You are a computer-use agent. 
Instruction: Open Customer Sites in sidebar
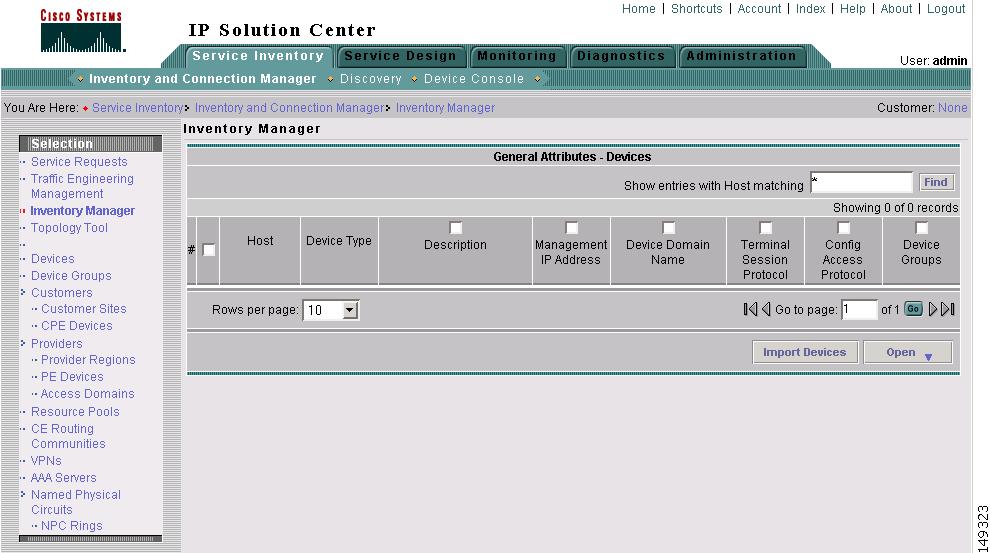point(83,309)
